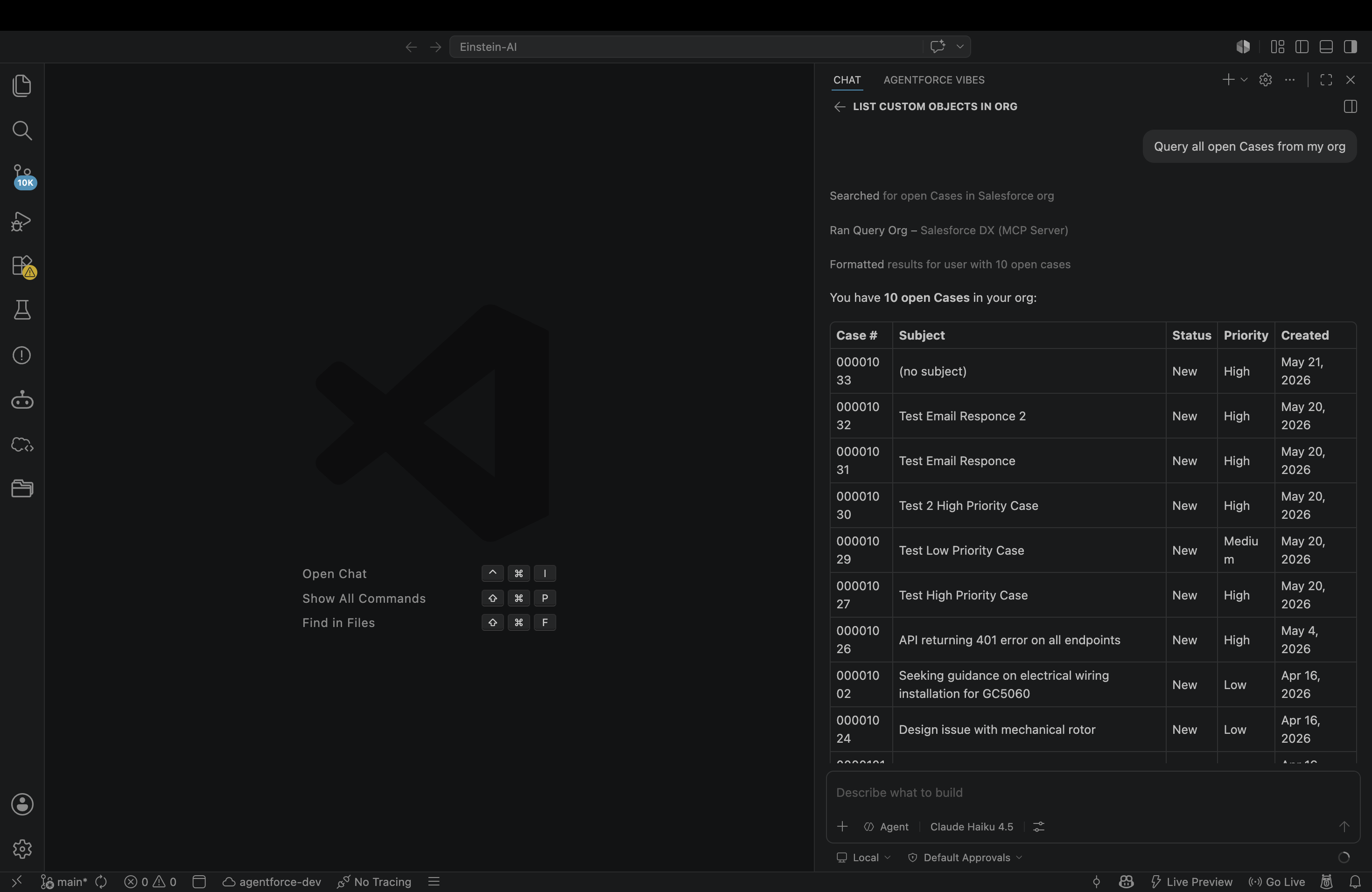Click the Describe what to build input

pyautogui.click(x=1092, y=792)
